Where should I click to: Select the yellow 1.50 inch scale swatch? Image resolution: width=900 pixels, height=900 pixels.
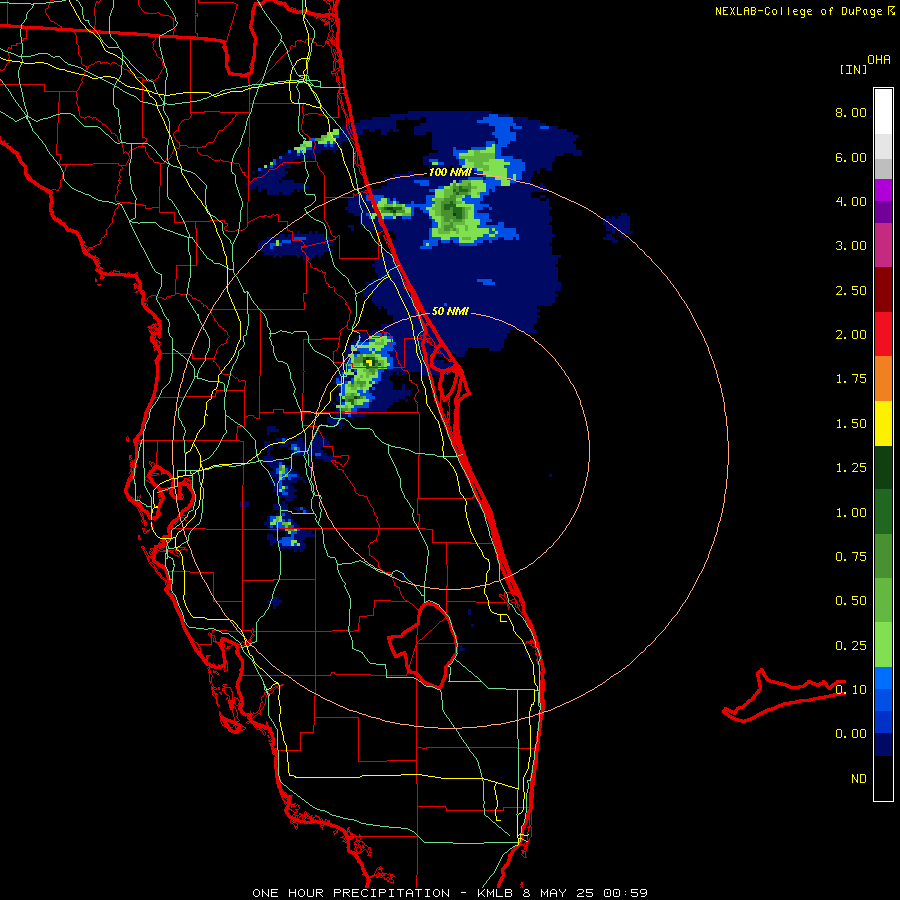point(883,423)
